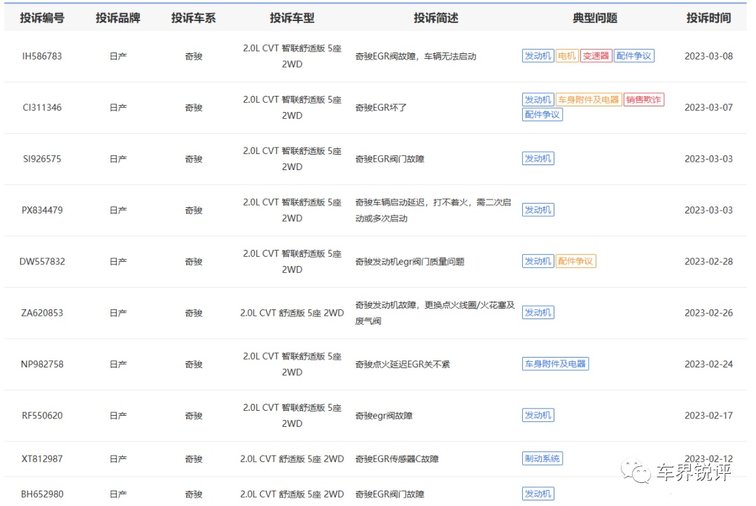Image resolution: width=756 pixels, height=506 pixels.
Task: Click description 奇骏点火延迟EGR关不紧
Action: click(x=403, y=365)
